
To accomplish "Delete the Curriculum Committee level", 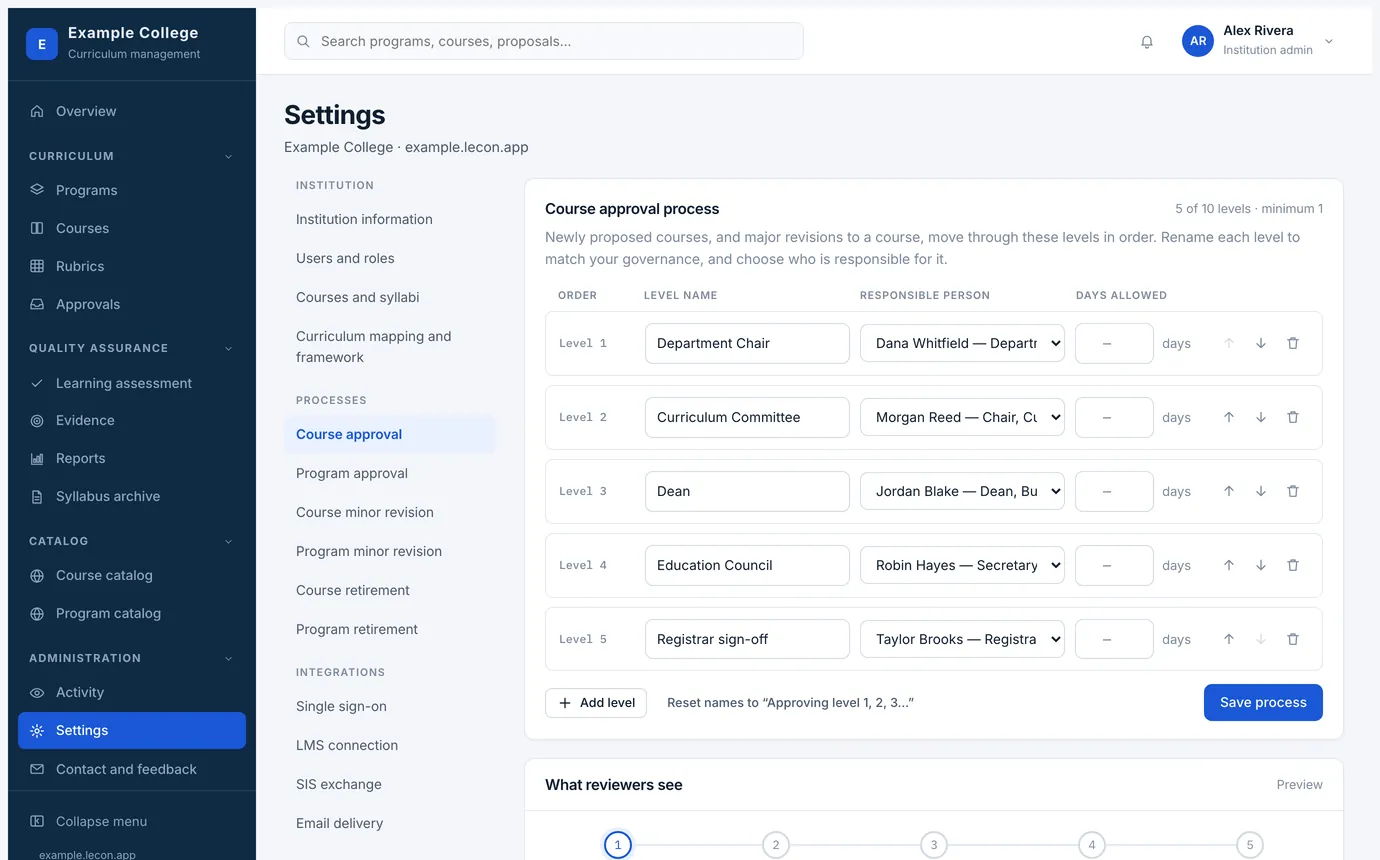I will (1293, 417).
